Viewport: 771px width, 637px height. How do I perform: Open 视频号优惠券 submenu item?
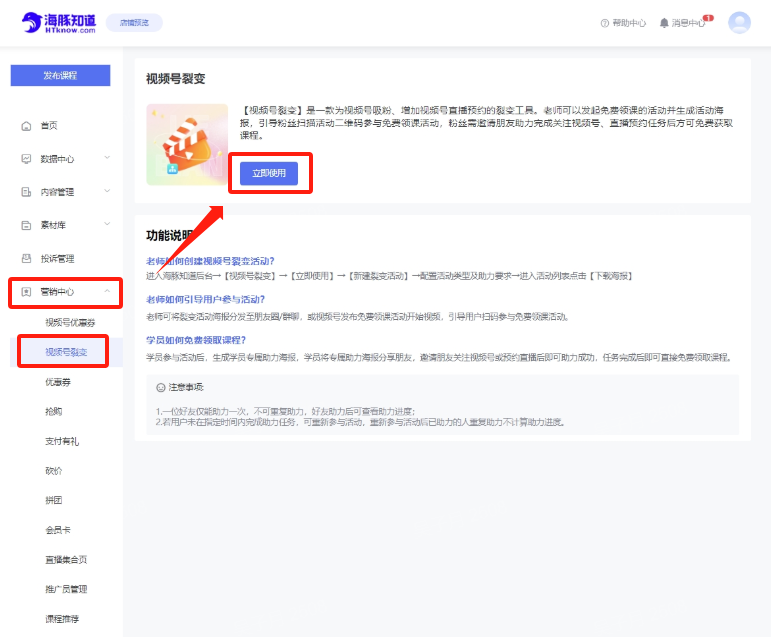pos(70,323)
